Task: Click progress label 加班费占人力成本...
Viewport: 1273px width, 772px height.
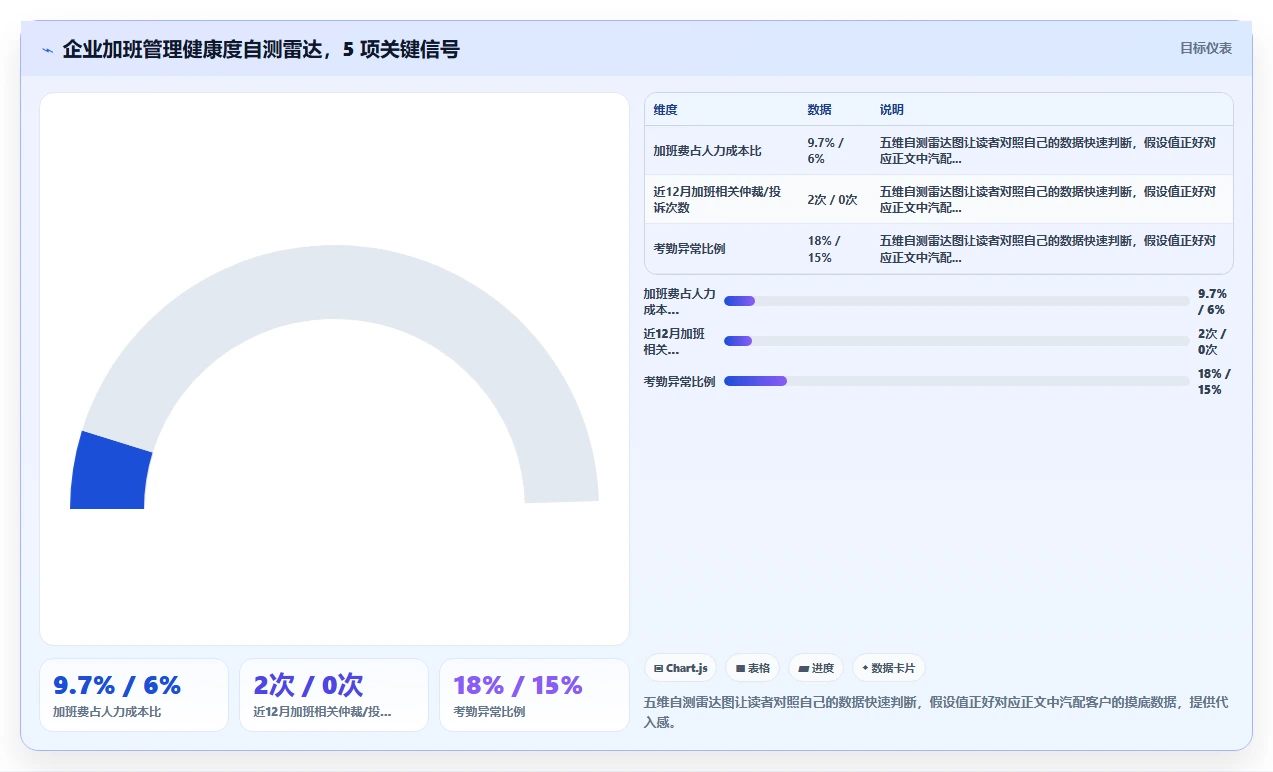Action: click(x=680, y=301)
